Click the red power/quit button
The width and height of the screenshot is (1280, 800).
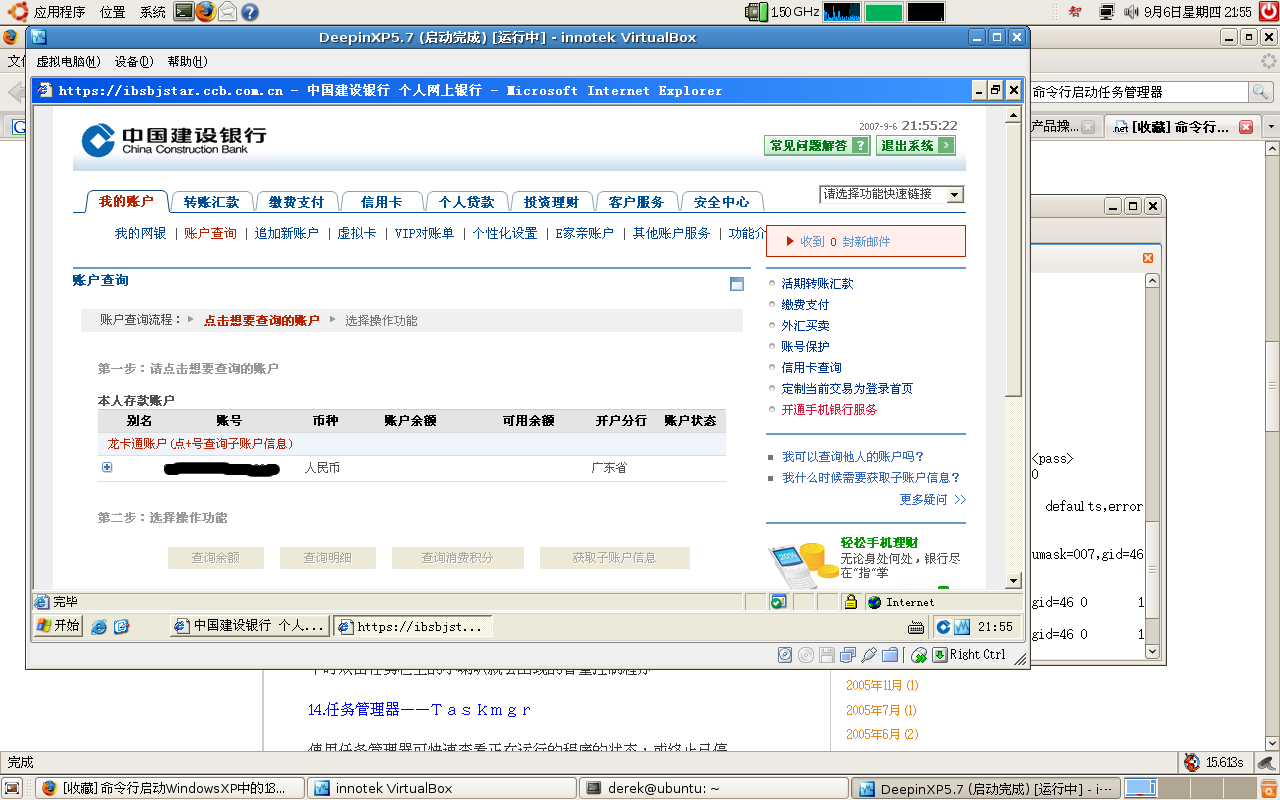point(1267,12)
